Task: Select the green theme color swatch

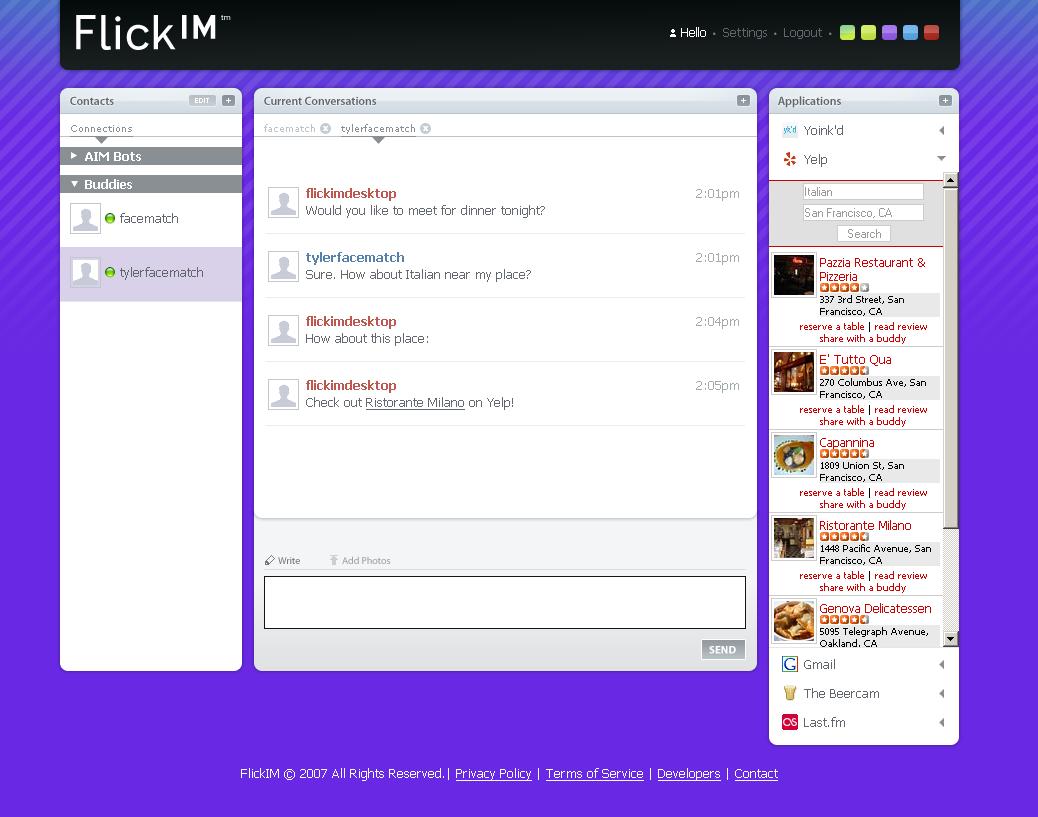Action: [847, 32]
